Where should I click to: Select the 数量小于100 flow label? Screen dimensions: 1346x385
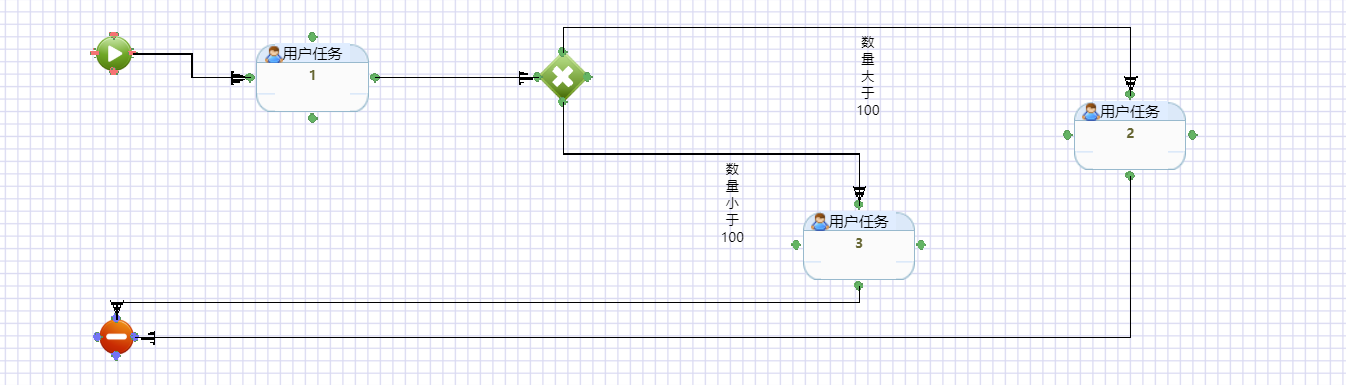[732, 203]
